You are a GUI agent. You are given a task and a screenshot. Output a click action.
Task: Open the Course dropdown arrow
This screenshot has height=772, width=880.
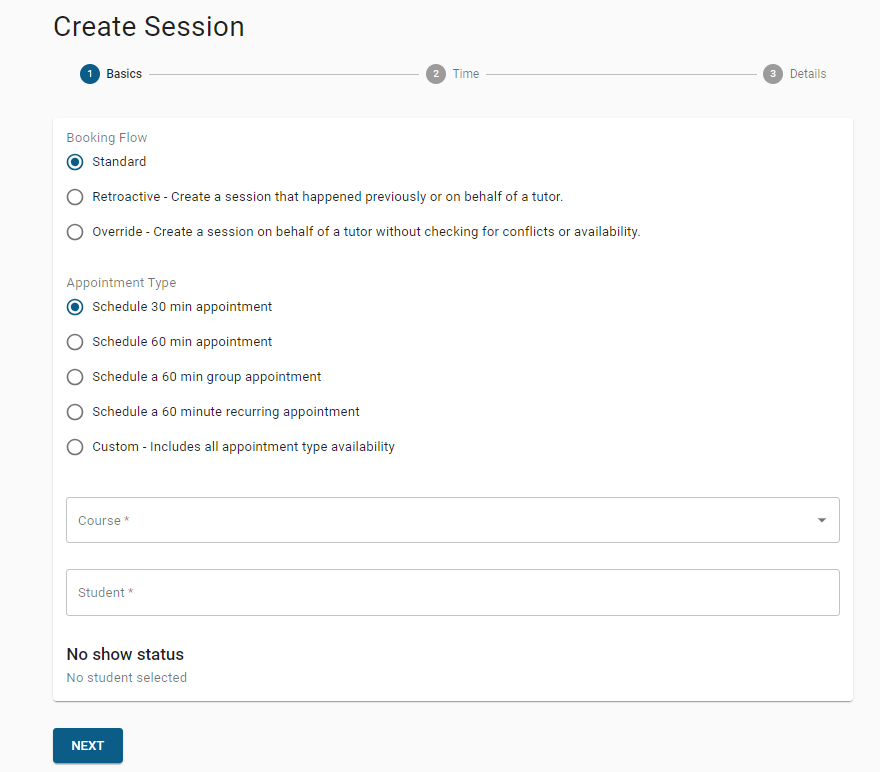(x=821, y=520)
